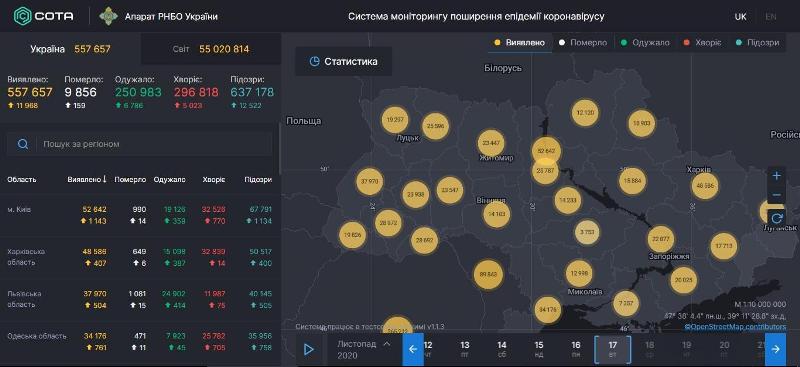Sort table by Виявлено column
Image resolution: width=800 pixels, height=367 pixels.
pyautogui.click(x=87, y=180)
